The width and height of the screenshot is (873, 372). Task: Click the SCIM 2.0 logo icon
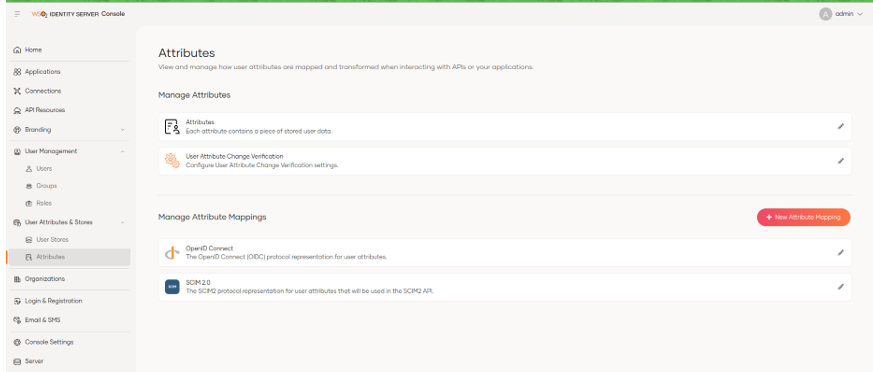pos(172,287)
